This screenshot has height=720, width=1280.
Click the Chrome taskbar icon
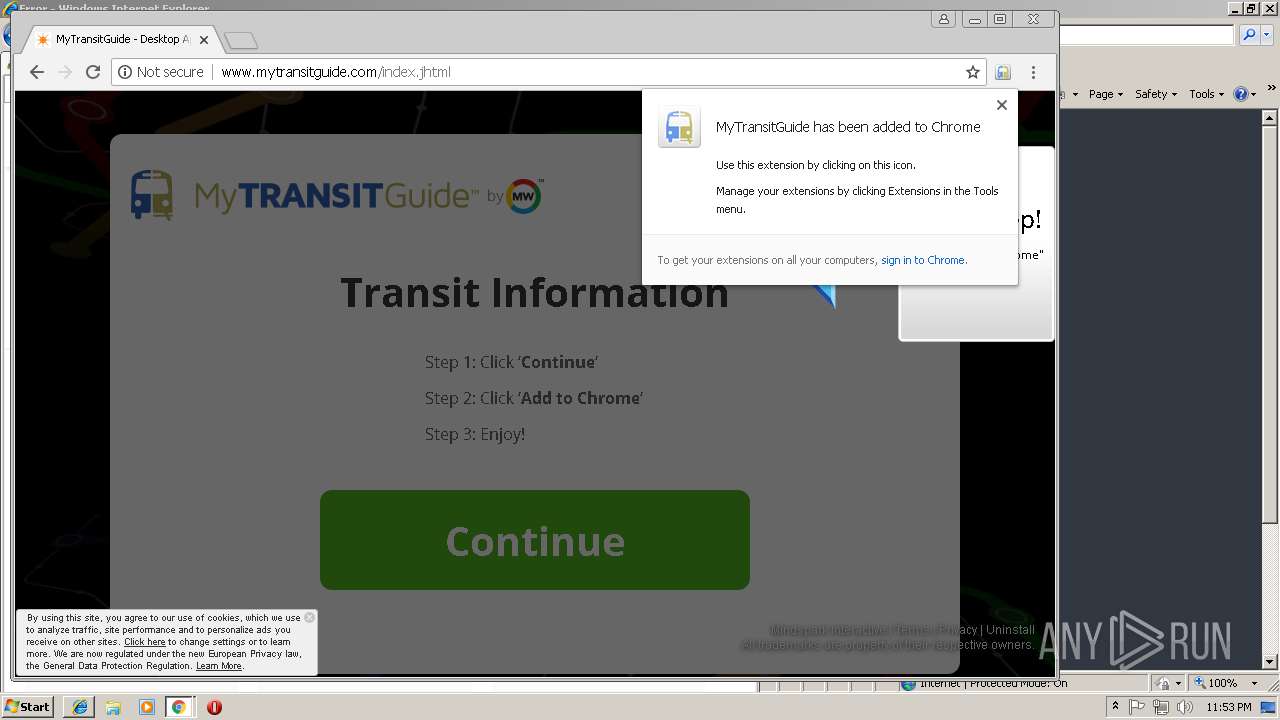178,707
